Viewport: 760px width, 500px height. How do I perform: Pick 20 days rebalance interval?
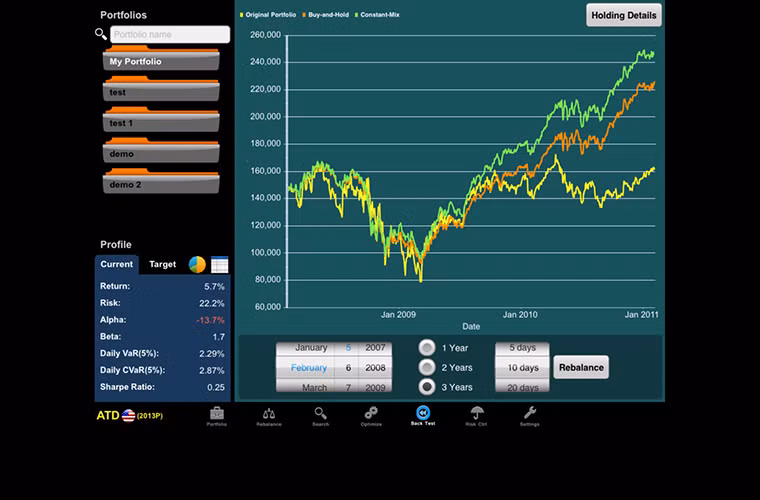pos(522,388)
